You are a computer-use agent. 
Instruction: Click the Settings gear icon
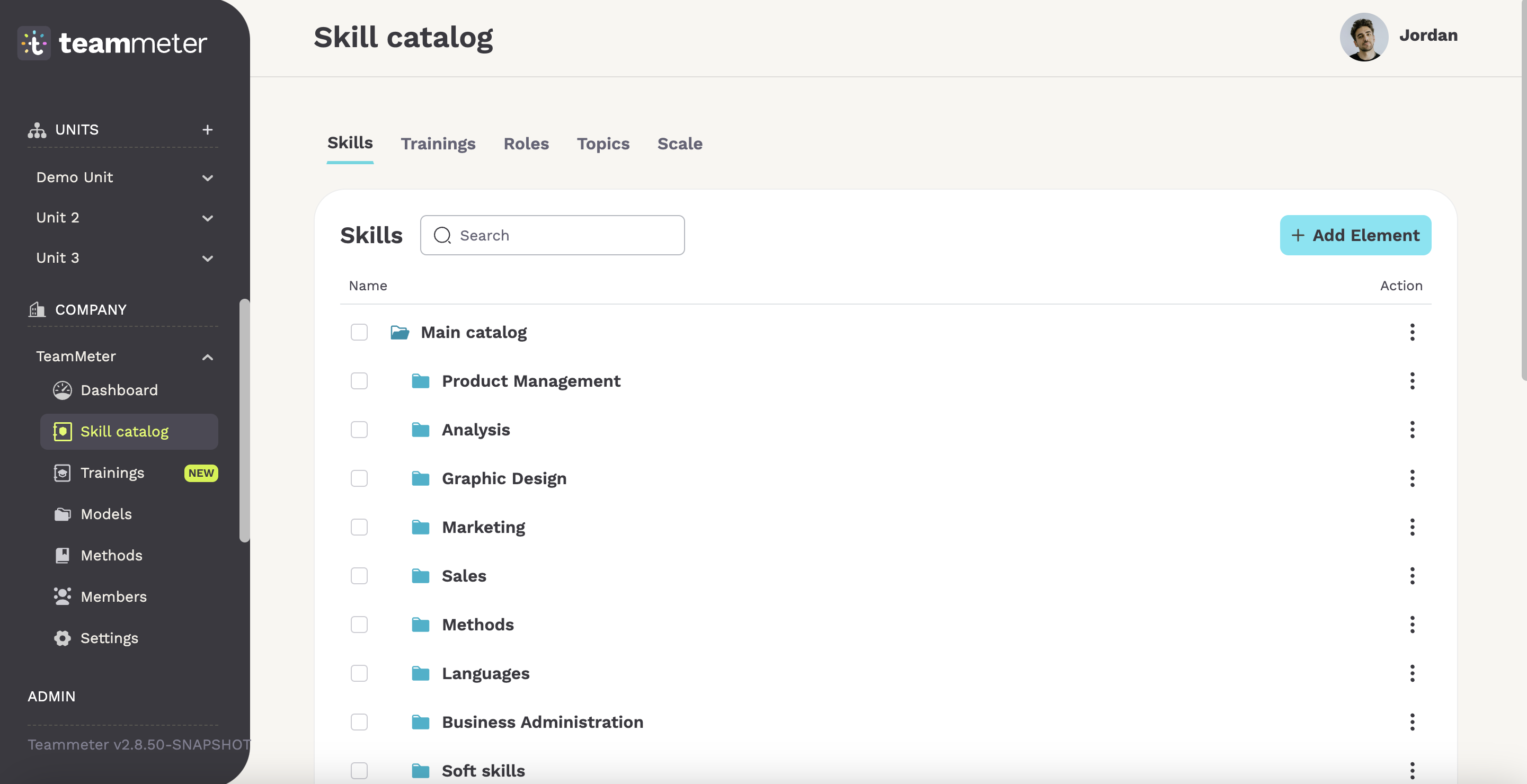coord(62,638)
